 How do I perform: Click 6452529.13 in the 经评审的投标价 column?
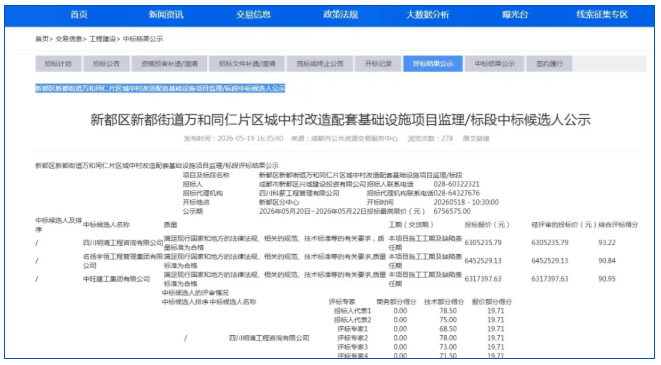(x=550, y=261)
